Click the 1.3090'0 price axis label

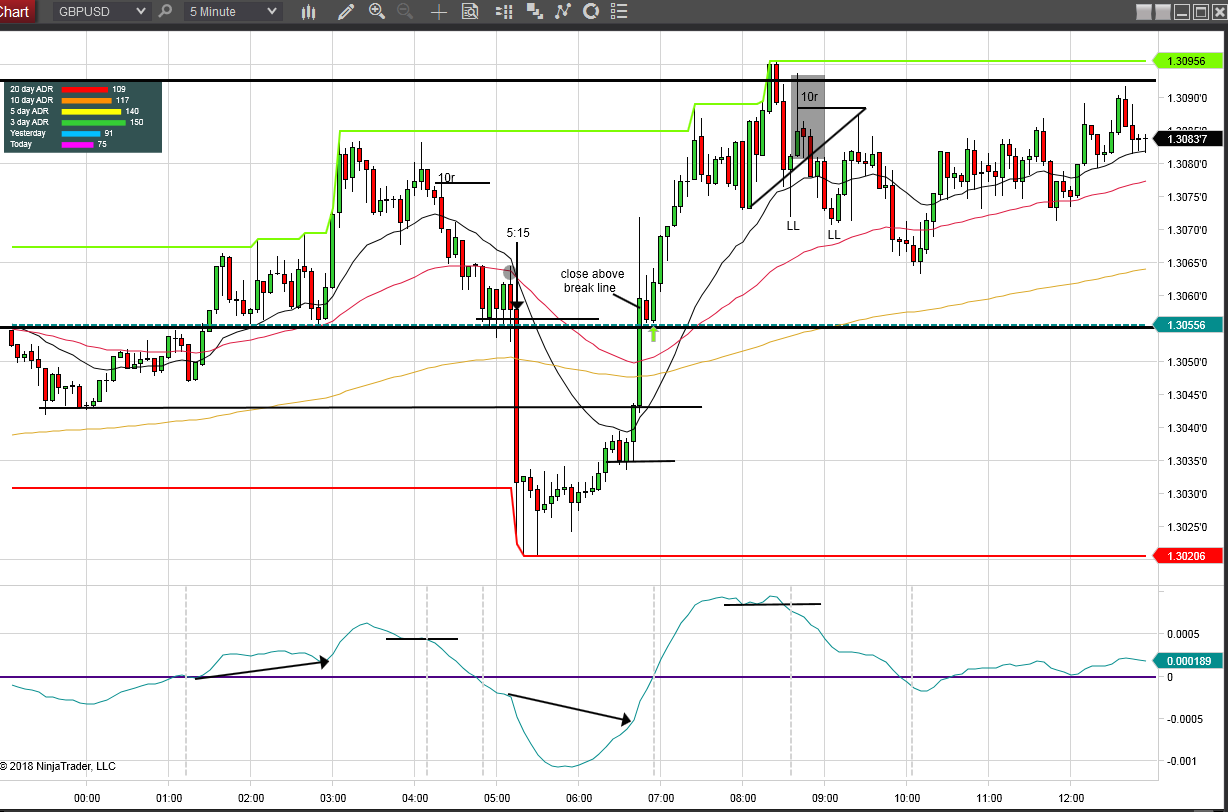(1186, 98)
